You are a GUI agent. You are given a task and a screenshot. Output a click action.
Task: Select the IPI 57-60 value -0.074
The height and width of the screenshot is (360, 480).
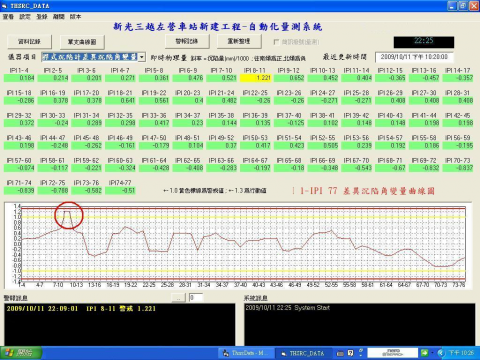pos(19,168)
